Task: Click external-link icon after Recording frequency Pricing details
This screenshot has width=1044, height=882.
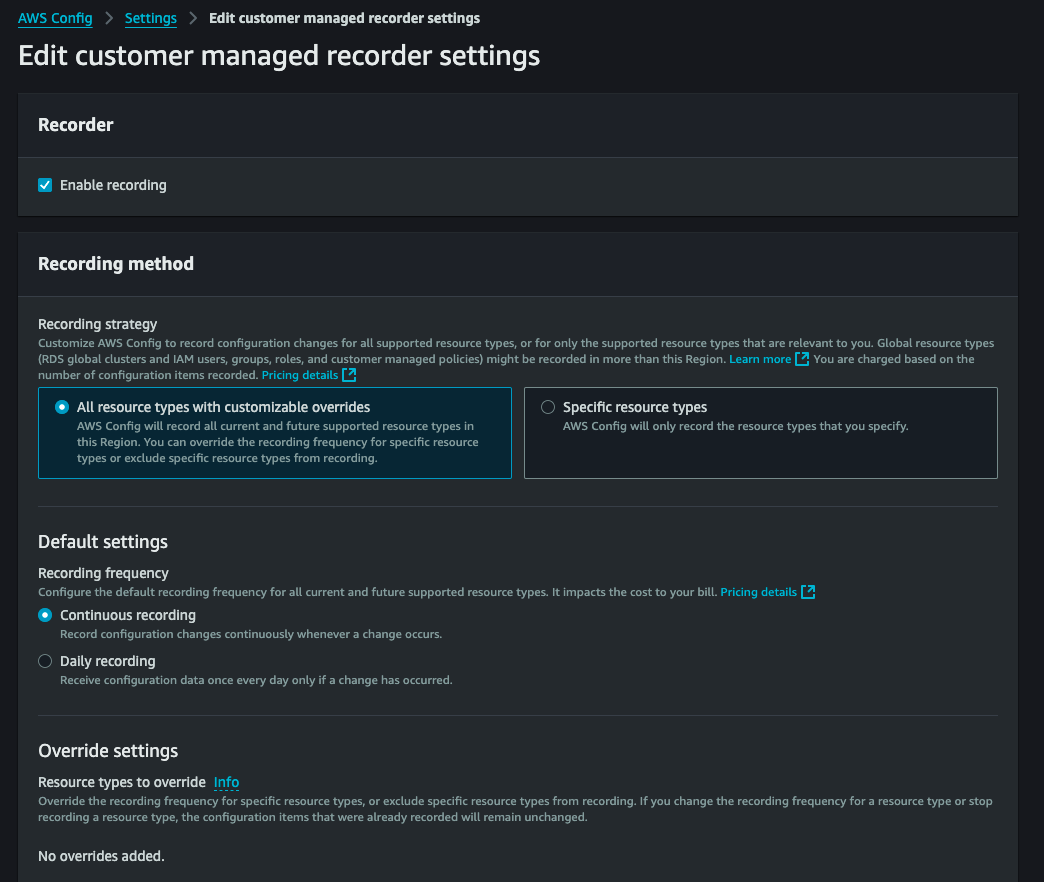Action: [808, 592]
